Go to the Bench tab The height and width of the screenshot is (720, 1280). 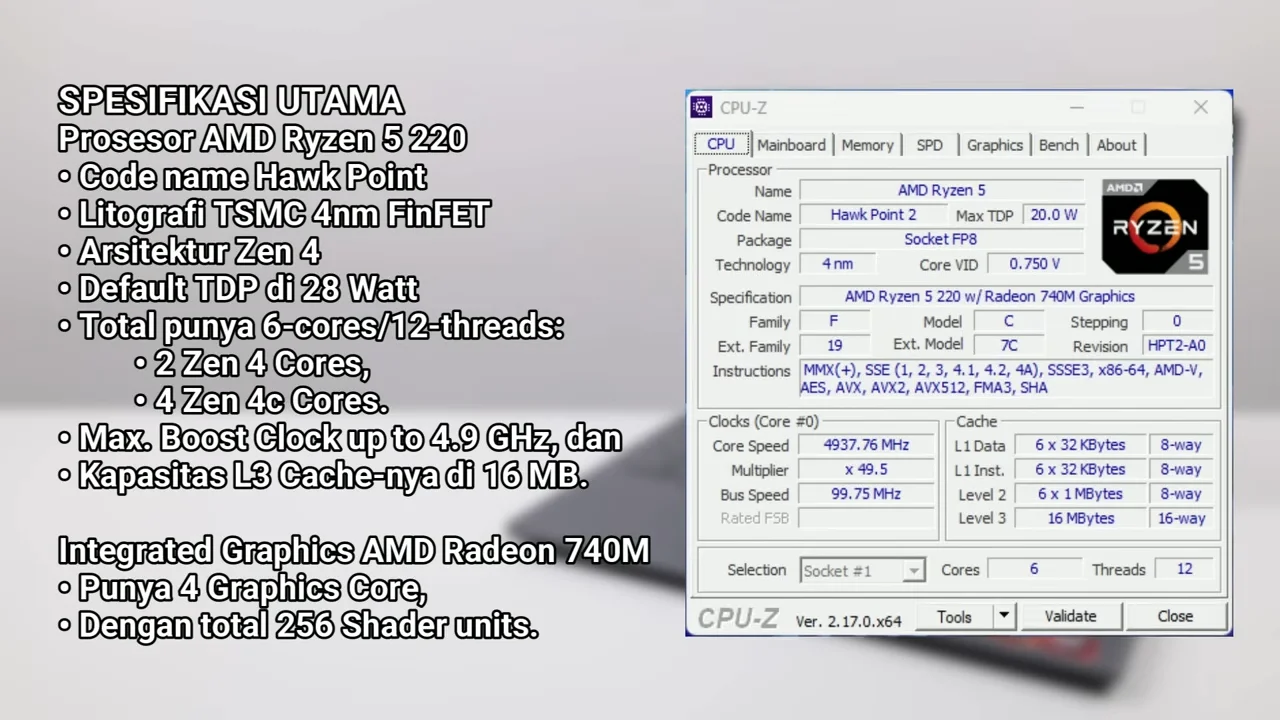tap(1059, 145)
